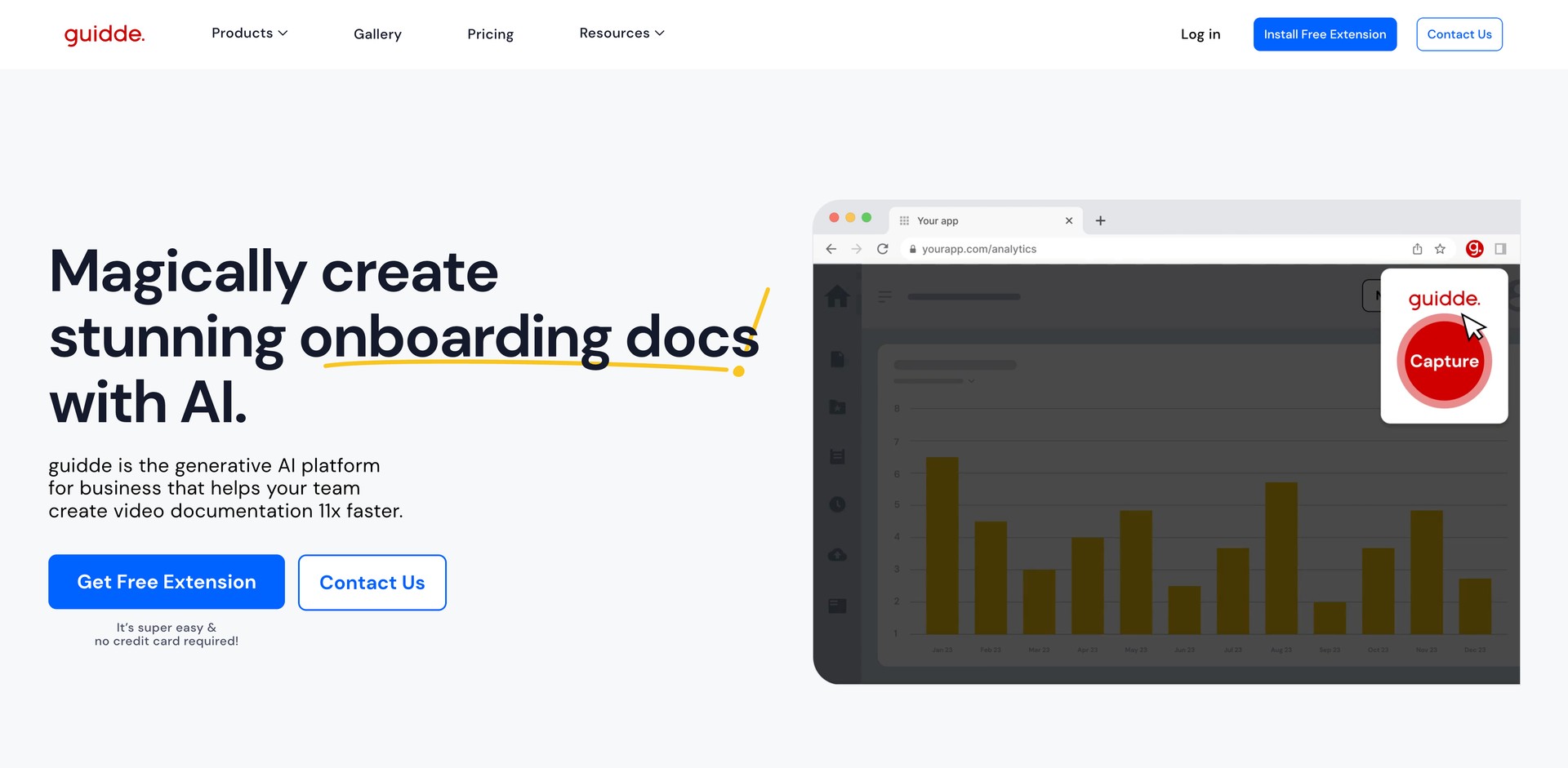The width and height of the screenshot is (1568, 768).
Task: Click the calendar icon in mock app sidebar
Action: [x=837, y=456]
